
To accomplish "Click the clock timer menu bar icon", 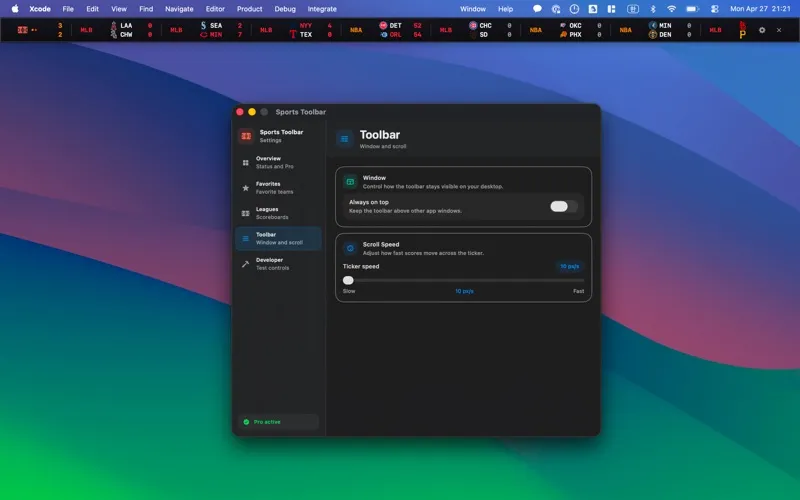I will pyautogui.click(x=574, y=9).
